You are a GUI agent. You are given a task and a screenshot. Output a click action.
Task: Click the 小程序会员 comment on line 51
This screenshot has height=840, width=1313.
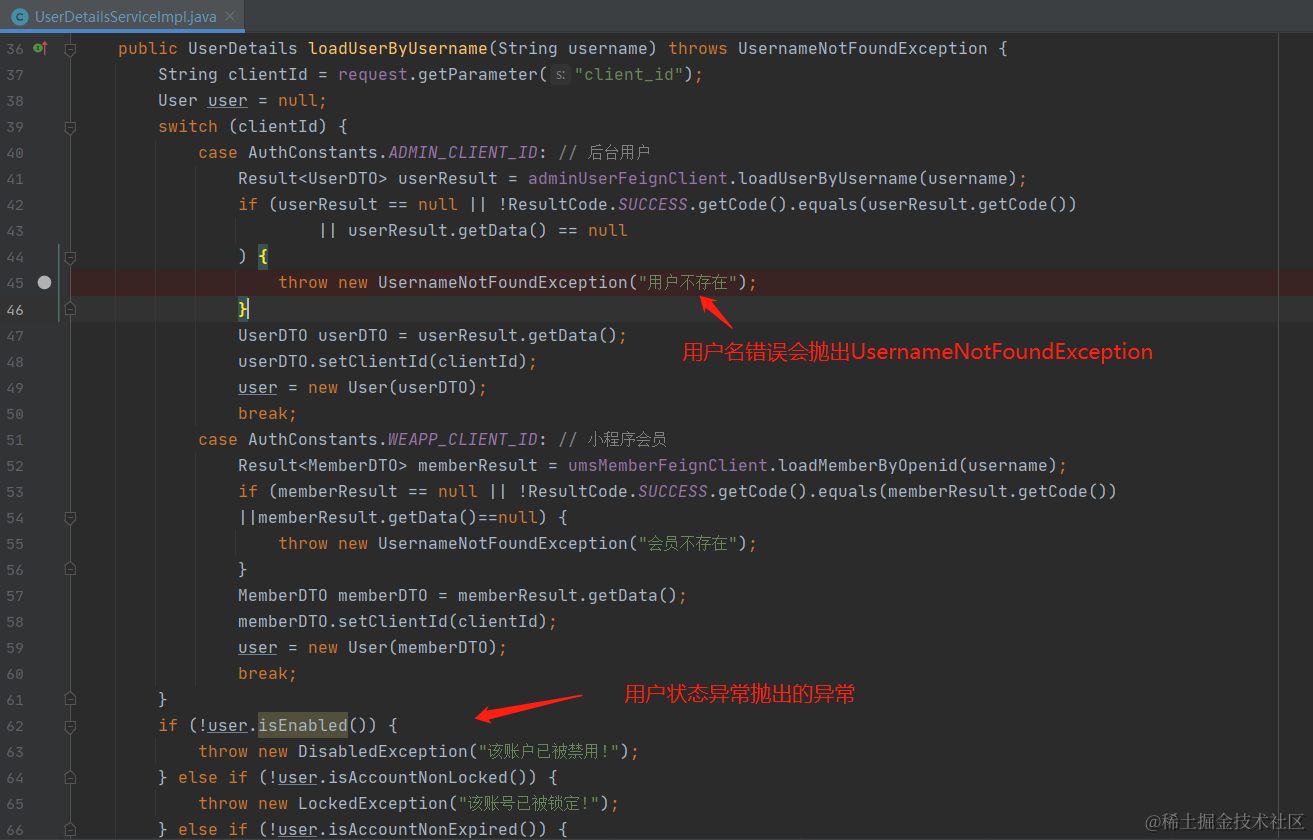click(x=613, y=439)
